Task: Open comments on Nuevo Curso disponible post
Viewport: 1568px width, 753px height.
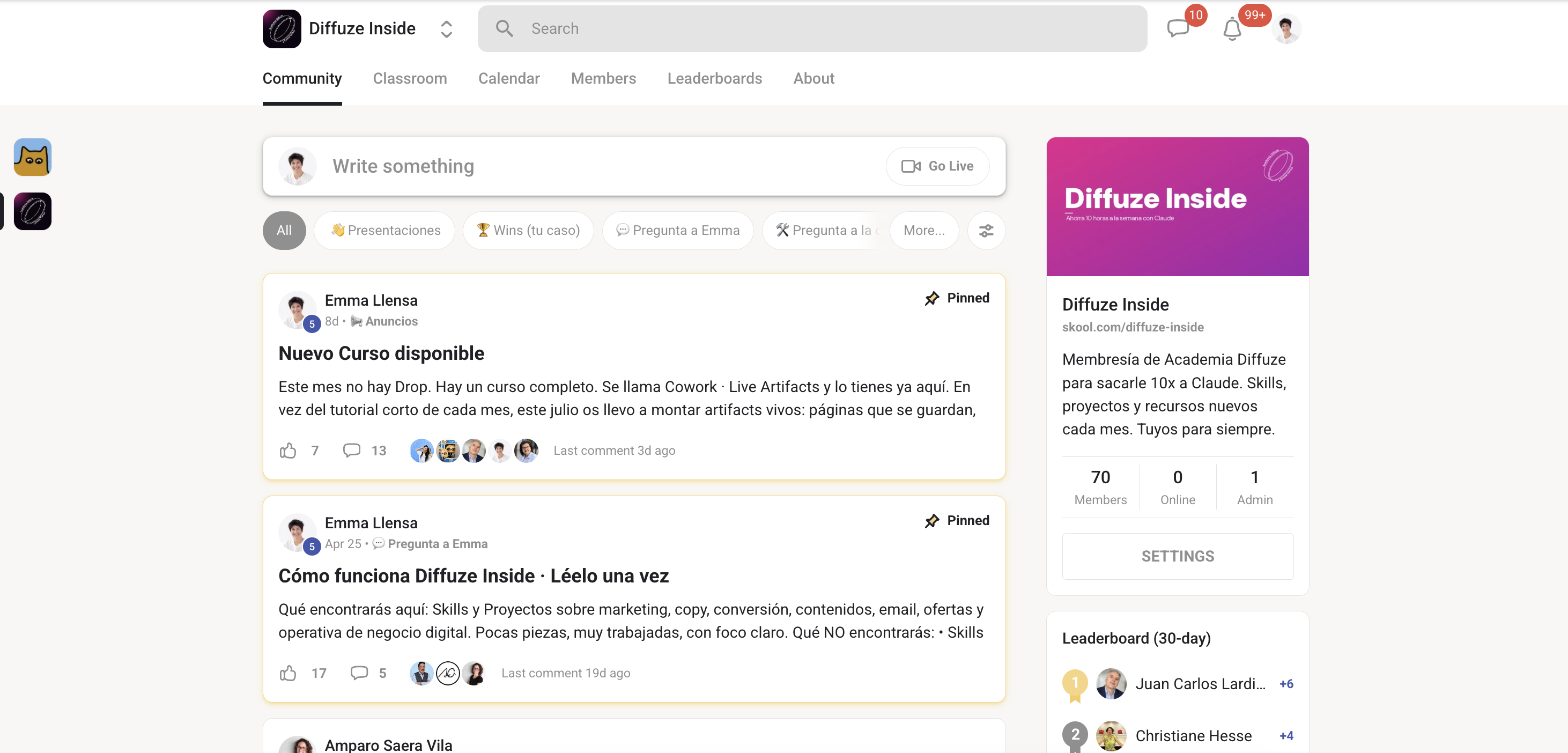Action: point(352,451)
